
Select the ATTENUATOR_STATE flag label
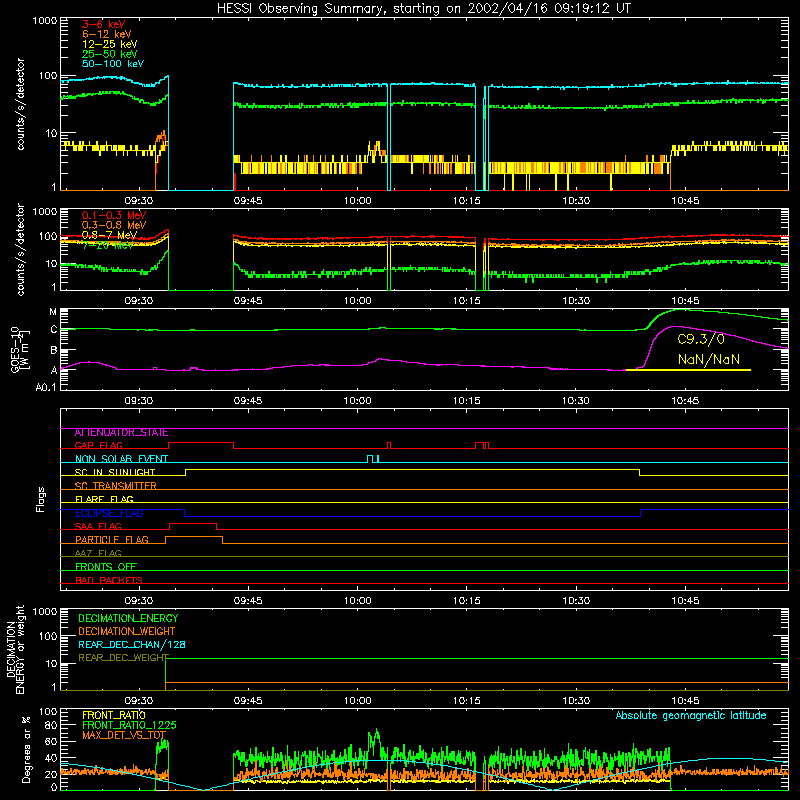pyautogui.click(x=121, y=433)
